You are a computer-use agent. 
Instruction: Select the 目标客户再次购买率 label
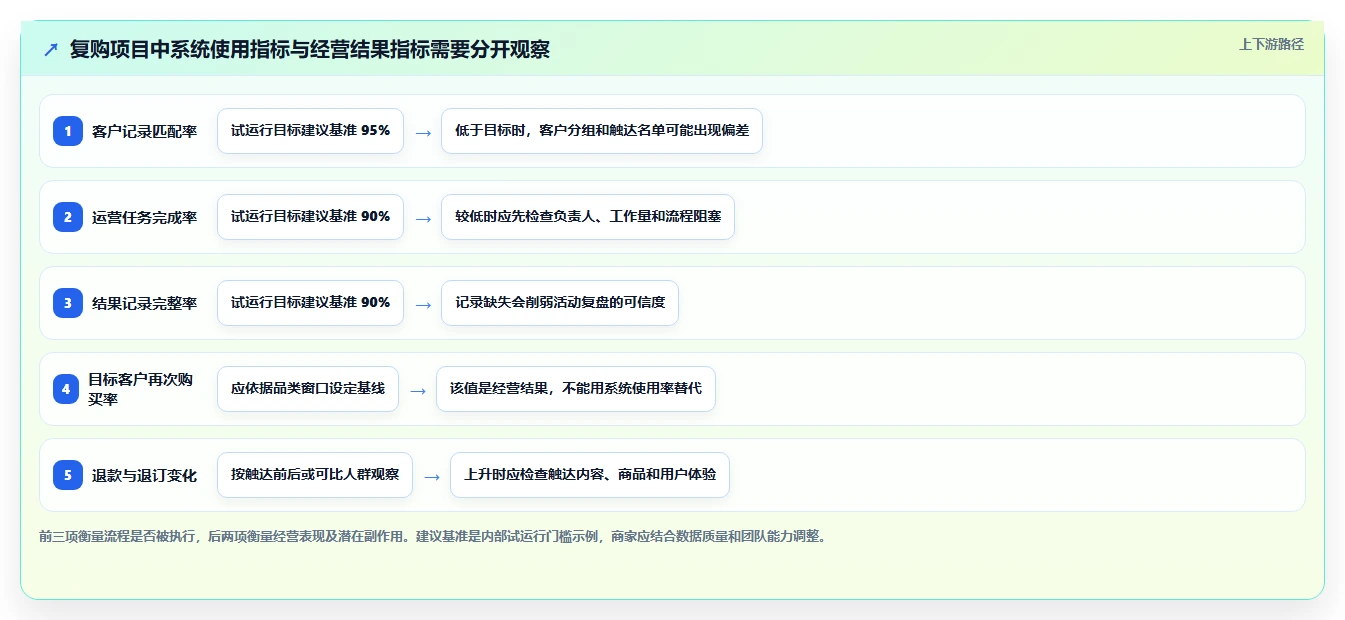[x=140, y=389]
